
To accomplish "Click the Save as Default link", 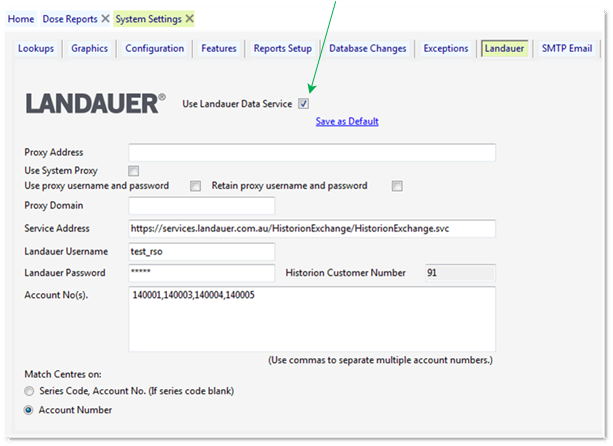I will 347,122.
